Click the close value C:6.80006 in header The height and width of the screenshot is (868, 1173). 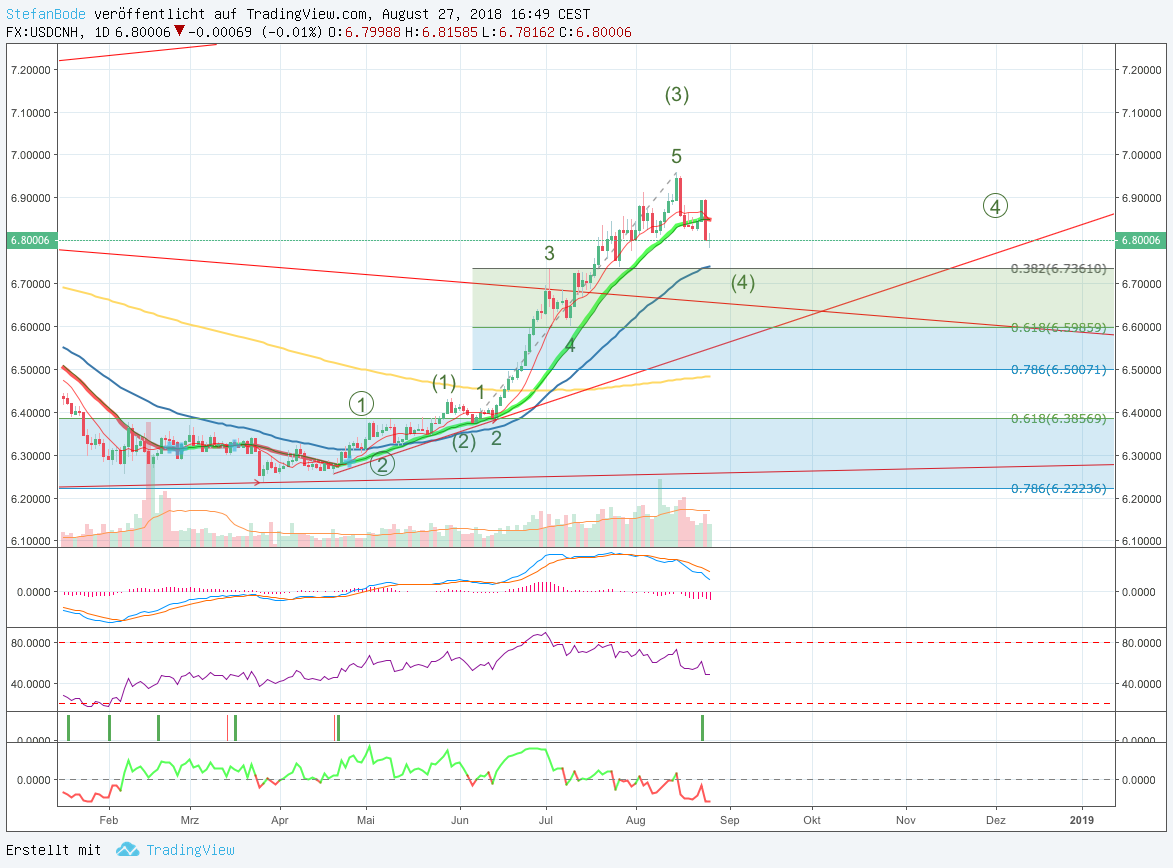click(x=595, y=32)
